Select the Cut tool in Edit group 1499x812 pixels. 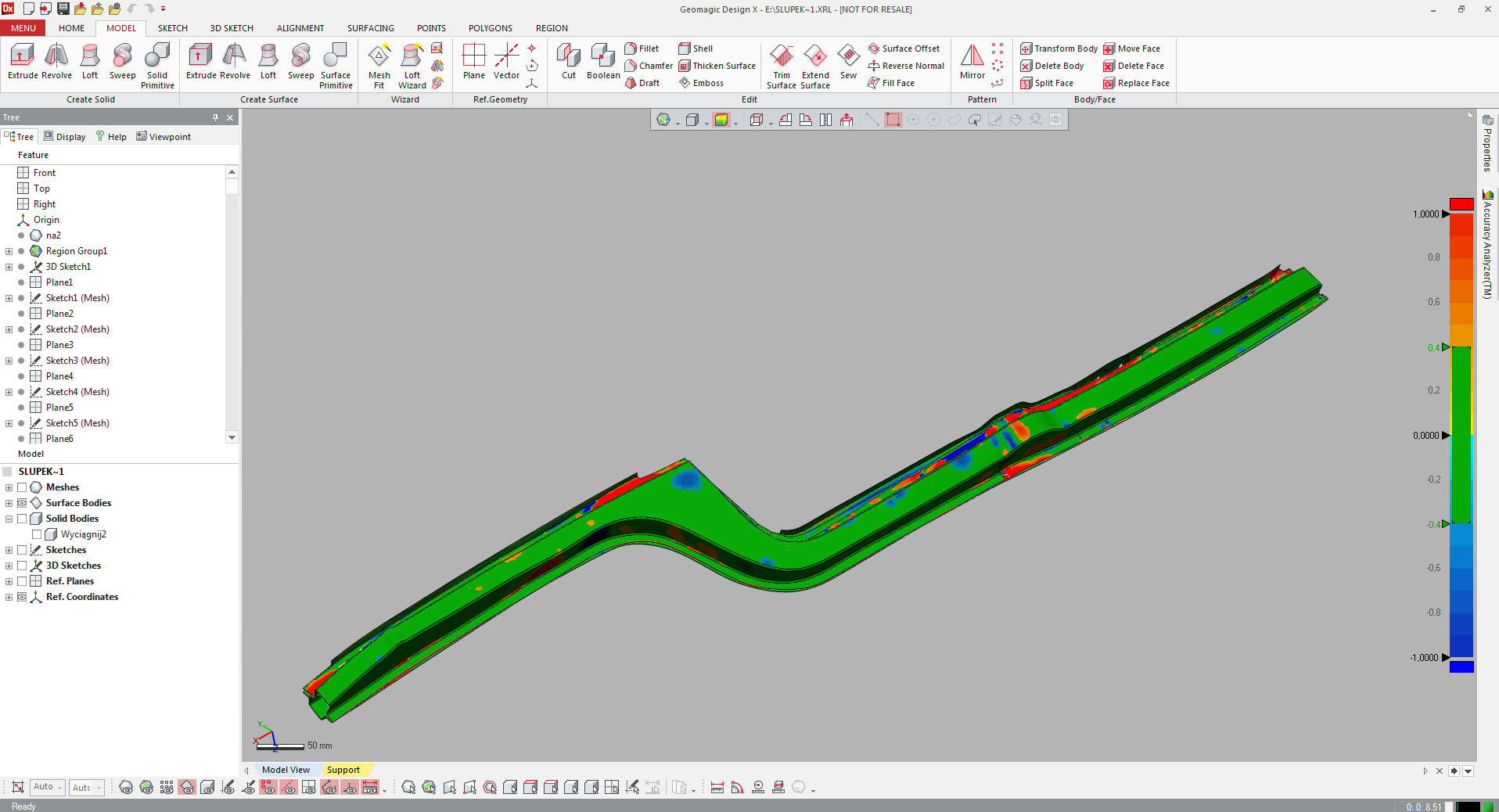pos(568,63)
